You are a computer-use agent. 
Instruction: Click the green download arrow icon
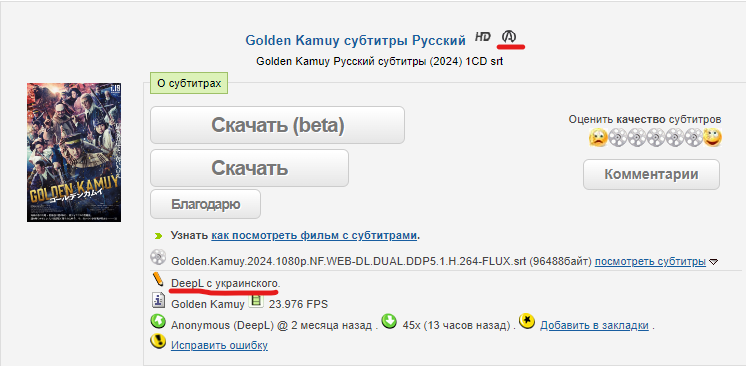389,321
